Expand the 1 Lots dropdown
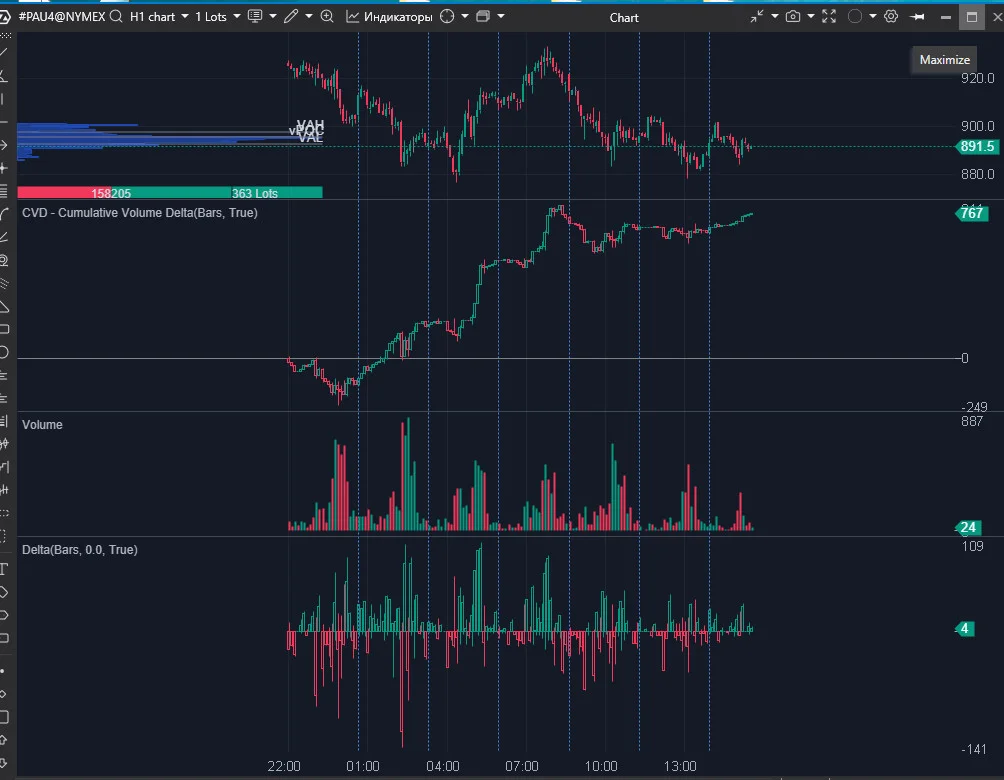Image resolution: width=1004 pixels, height=780 pixels. point(218,17)
